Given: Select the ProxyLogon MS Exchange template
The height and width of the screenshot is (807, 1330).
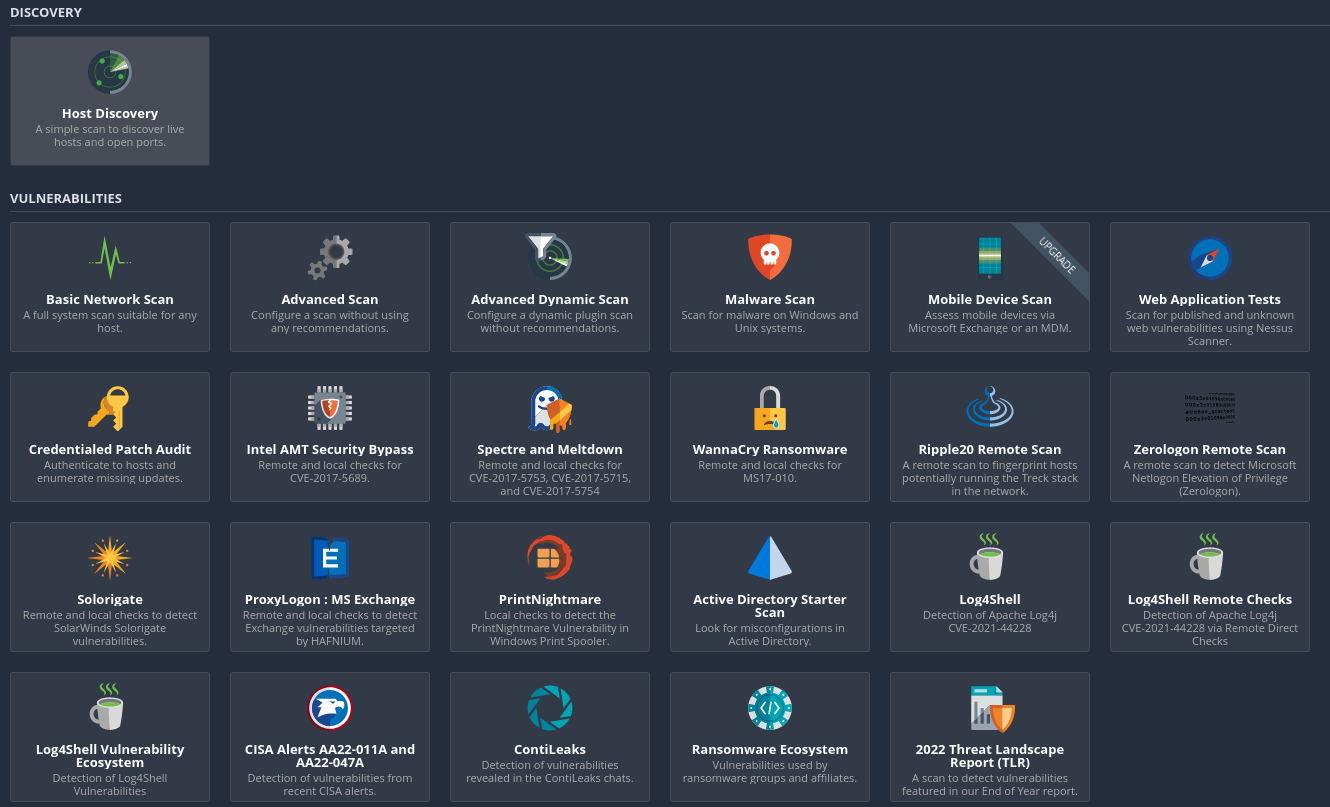Looking at the screenshot, I should 330,587.
